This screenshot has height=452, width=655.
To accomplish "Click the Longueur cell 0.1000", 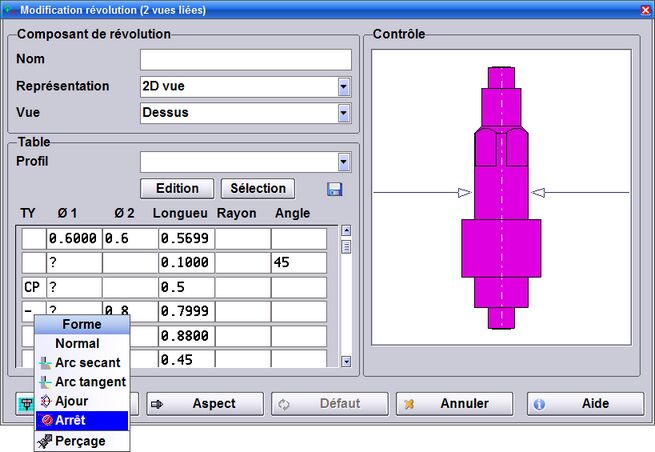I will point(186,263).
